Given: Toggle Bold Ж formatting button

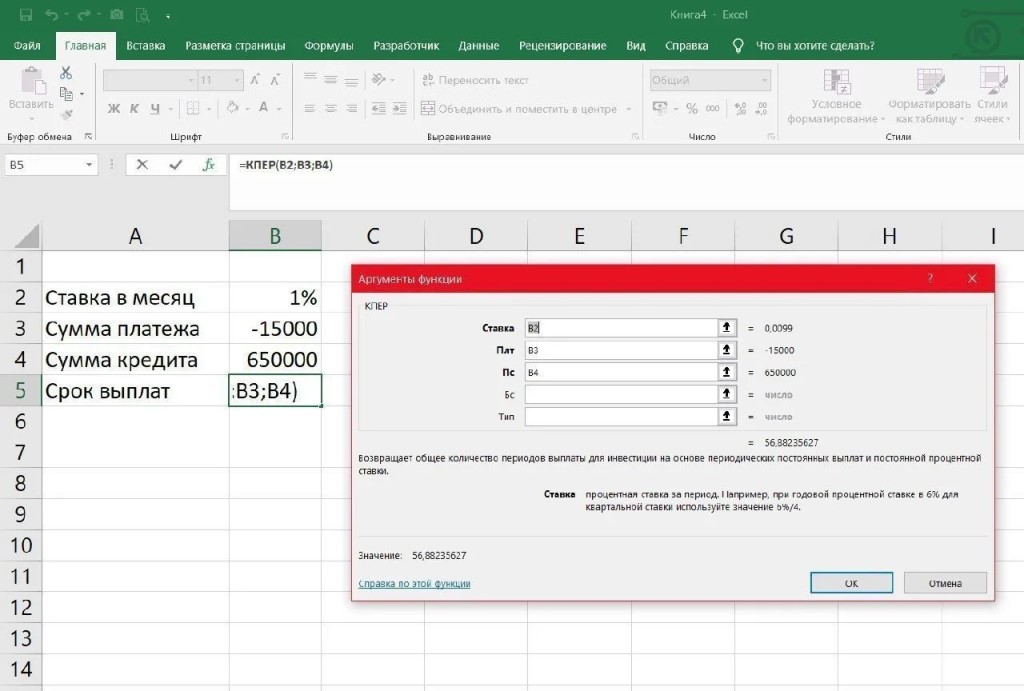Looking at the screenshot, I should pos(114,108).
